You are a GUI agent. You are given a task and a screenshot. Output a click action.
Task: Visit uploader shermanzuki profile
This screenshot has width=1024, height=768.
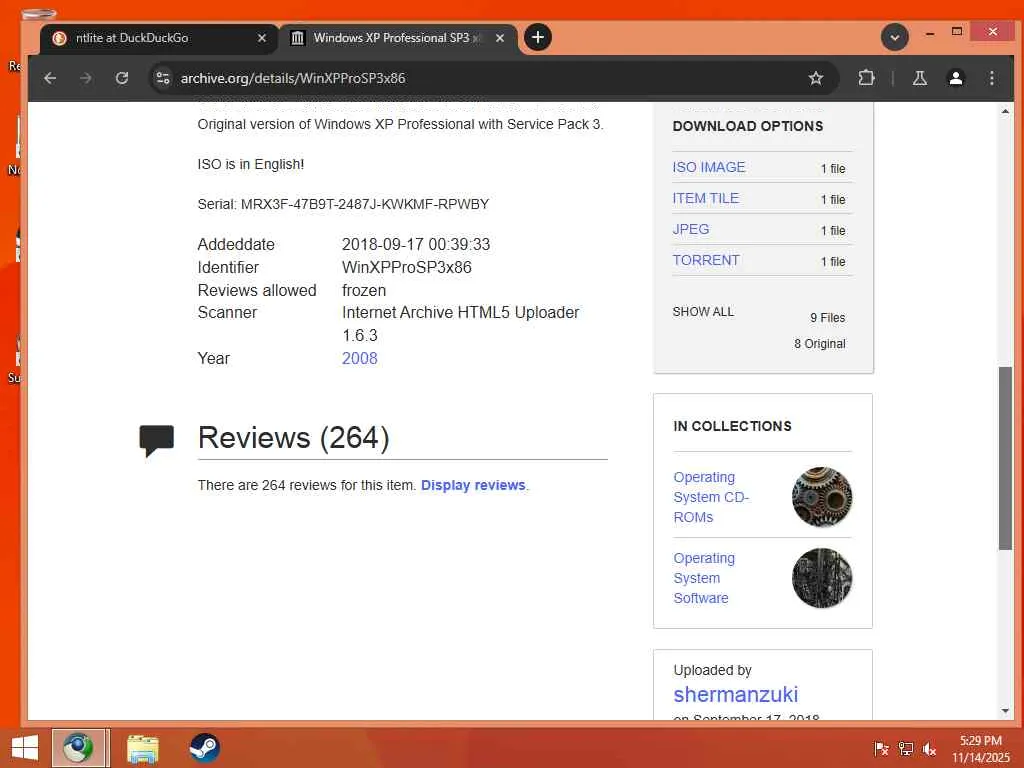[735, 694]
